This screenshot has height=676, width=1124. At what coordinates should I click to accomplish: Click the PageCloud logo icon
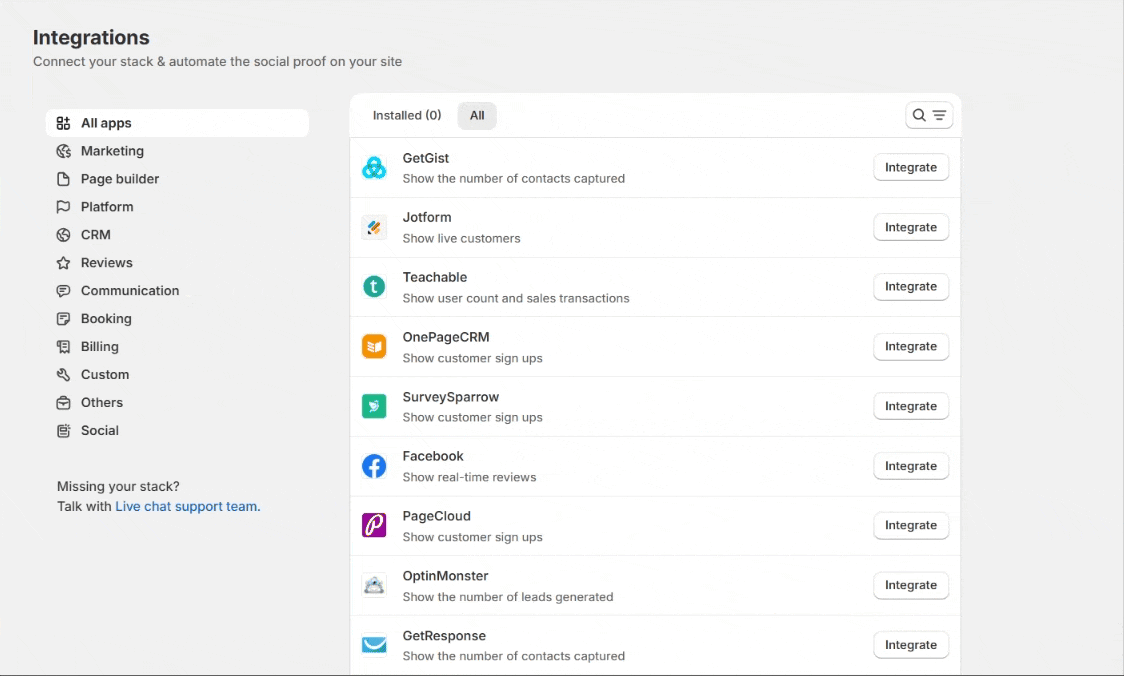coord(373,525)
